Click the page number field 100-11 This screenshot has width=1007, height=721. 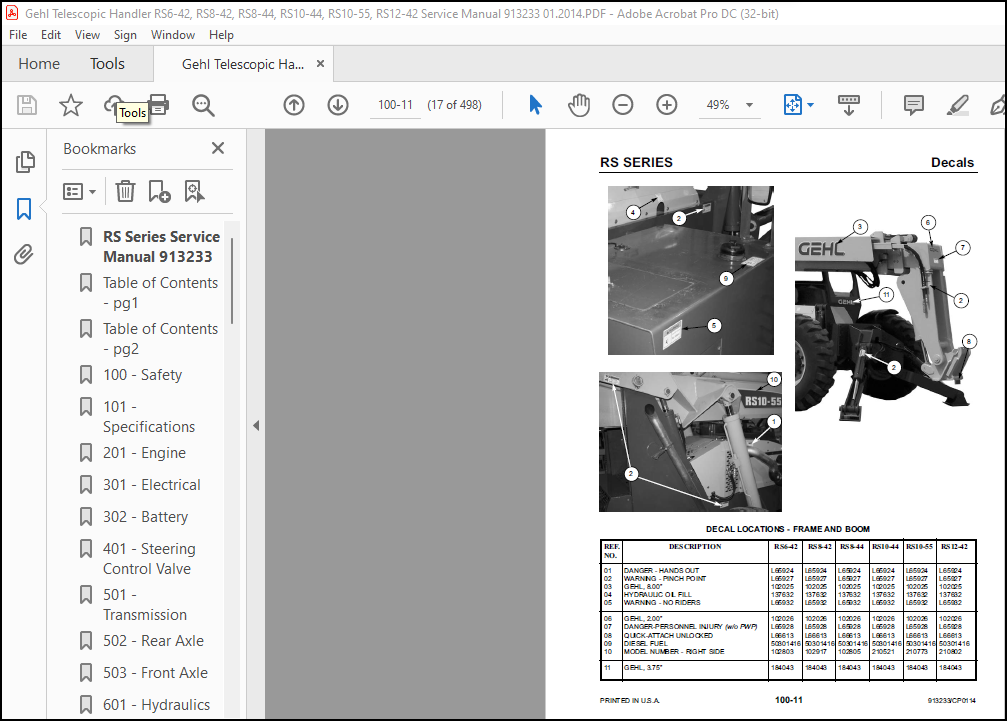point(395,105)
